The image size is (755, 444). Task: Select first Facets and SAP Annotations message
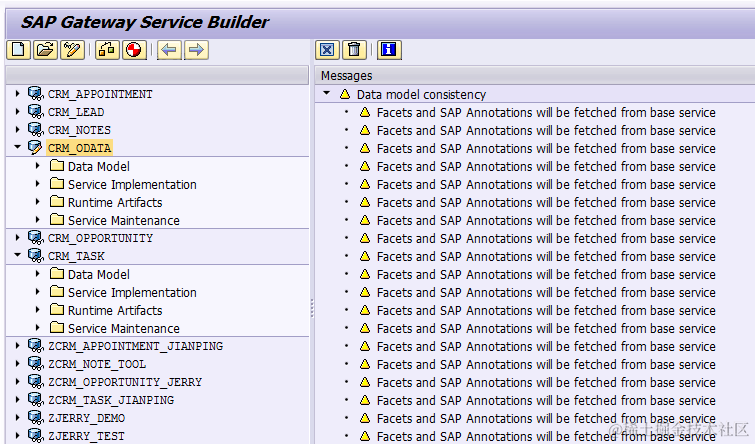[x=546, y=112]
